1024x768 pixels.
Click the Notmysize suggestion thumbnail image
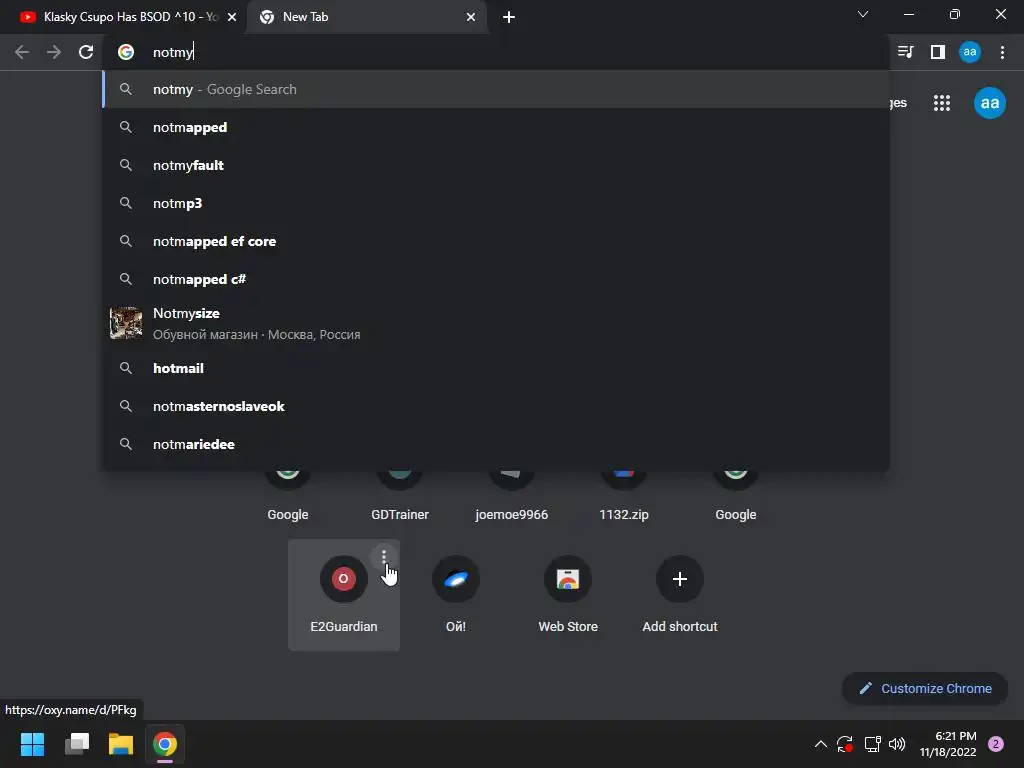[126, 323]
